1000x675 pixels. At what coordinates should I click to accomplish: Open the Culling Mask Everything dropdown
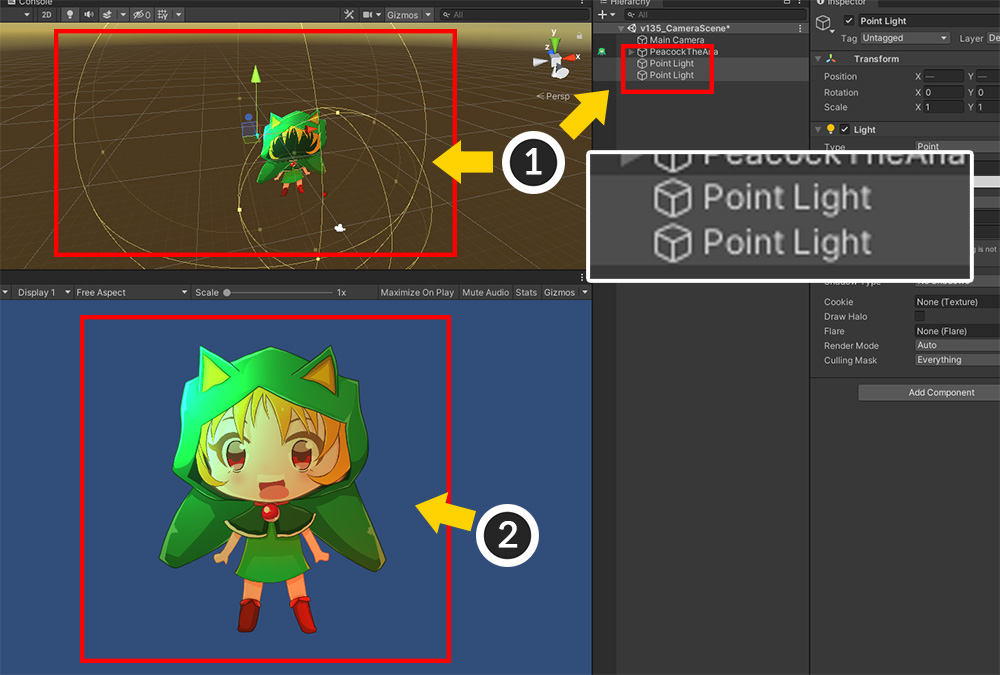[x=957, y=360]
